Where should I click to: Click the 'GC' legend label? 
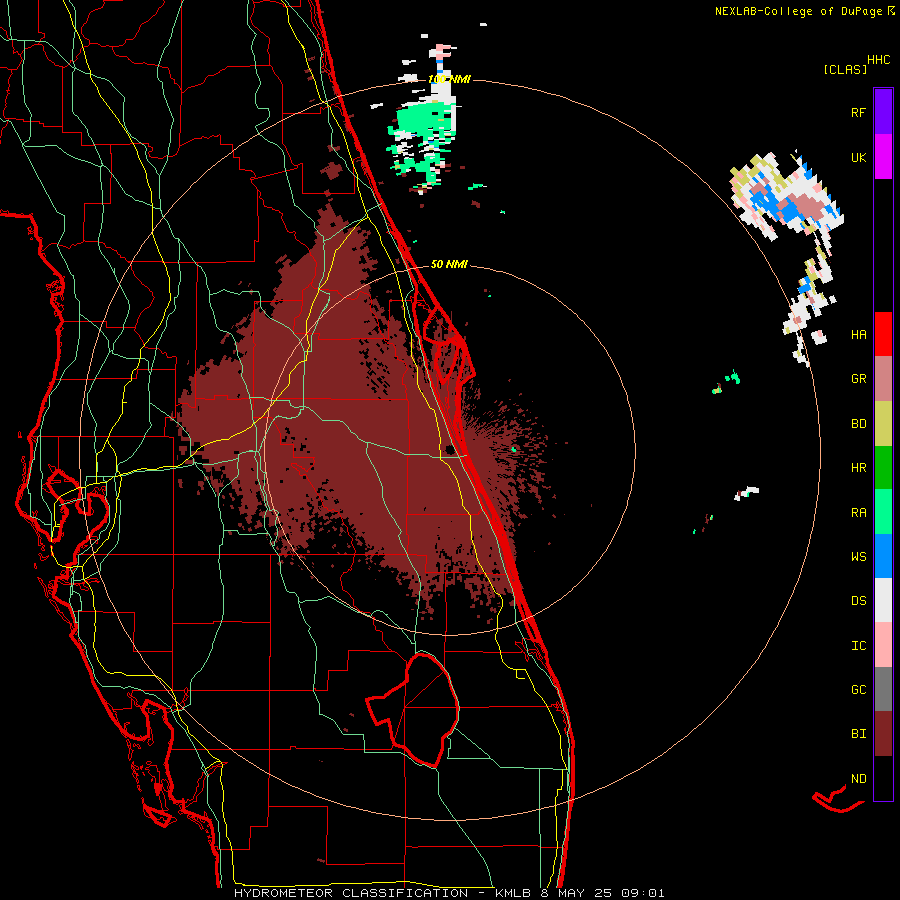click(858, 690)
